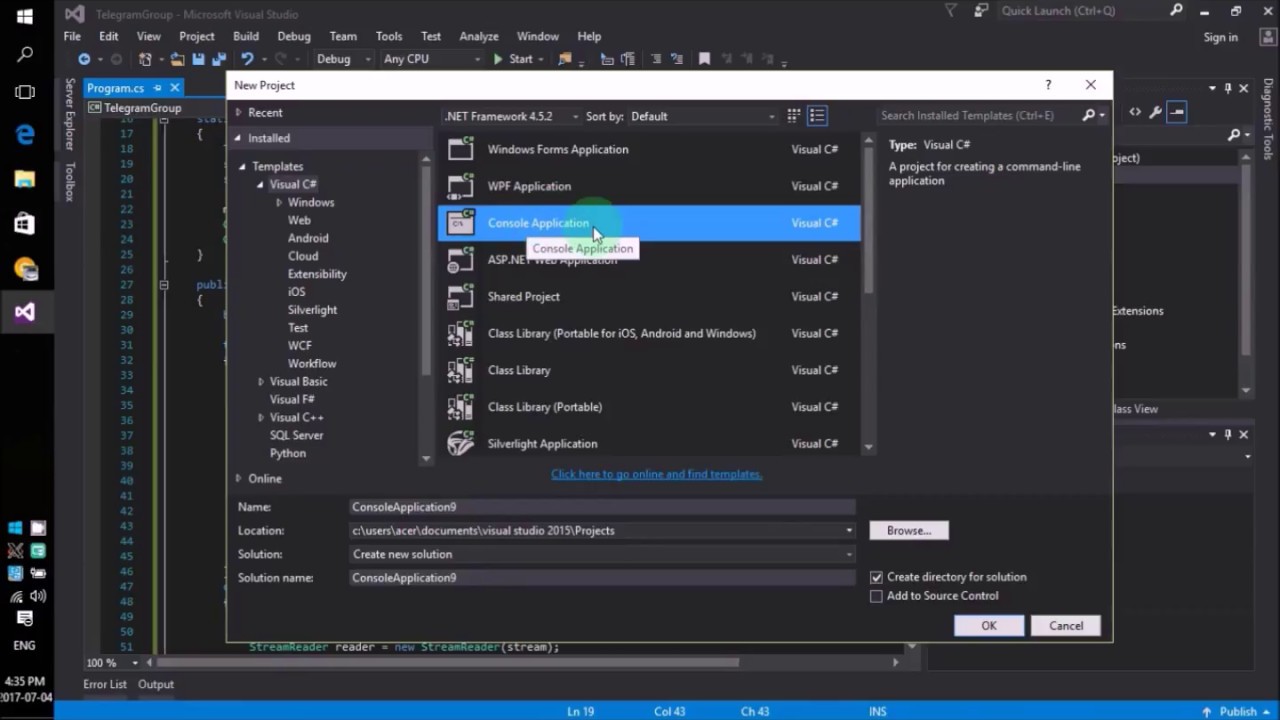Screen dimensions: 1280x720
Task: Open the File menu
Action: 73,36
